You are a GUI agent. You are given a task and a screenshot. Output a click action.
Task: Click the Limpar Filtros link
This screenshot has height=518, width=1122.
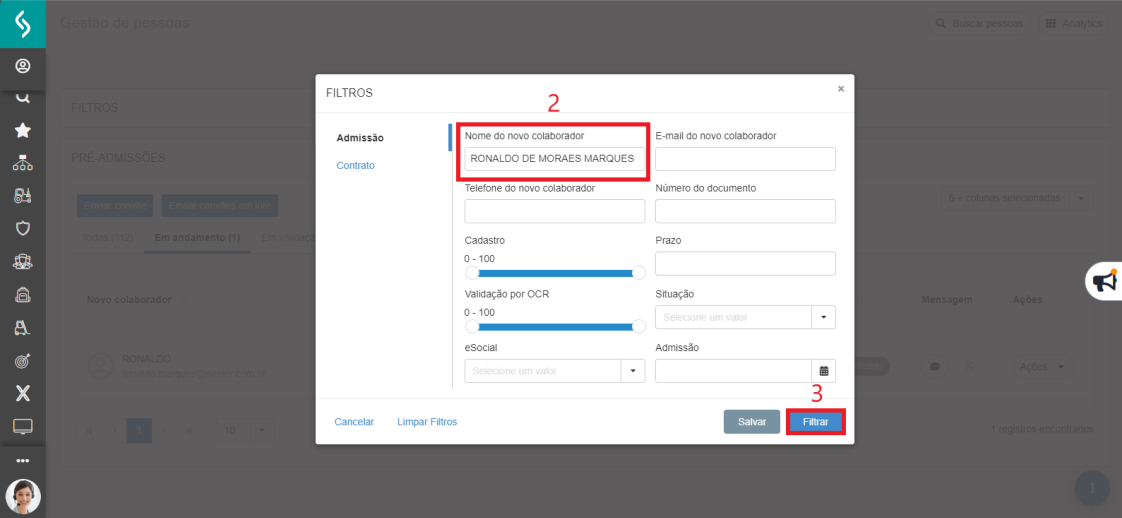(427, 422)
